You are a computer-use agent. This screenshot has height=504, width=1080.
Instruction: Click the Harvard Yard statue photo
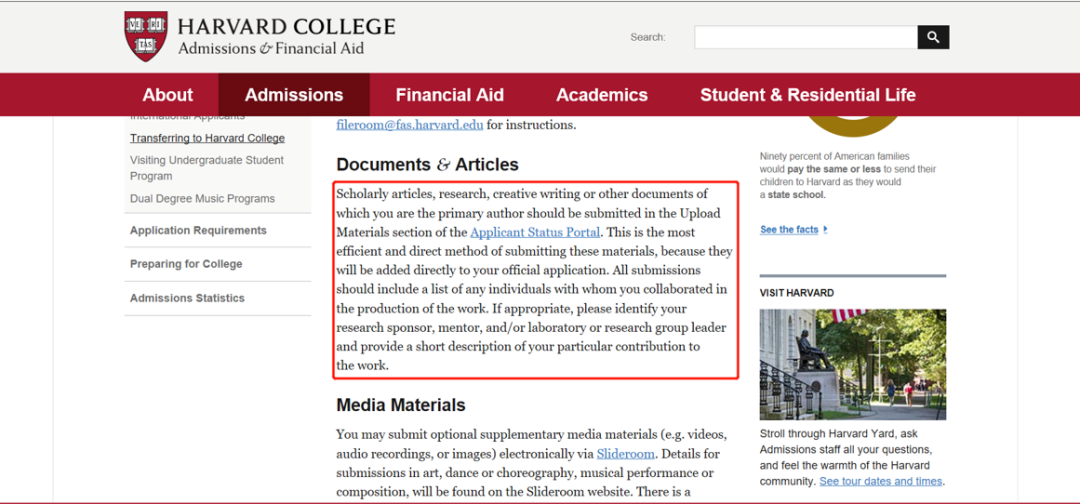click(x=853, y=364)
